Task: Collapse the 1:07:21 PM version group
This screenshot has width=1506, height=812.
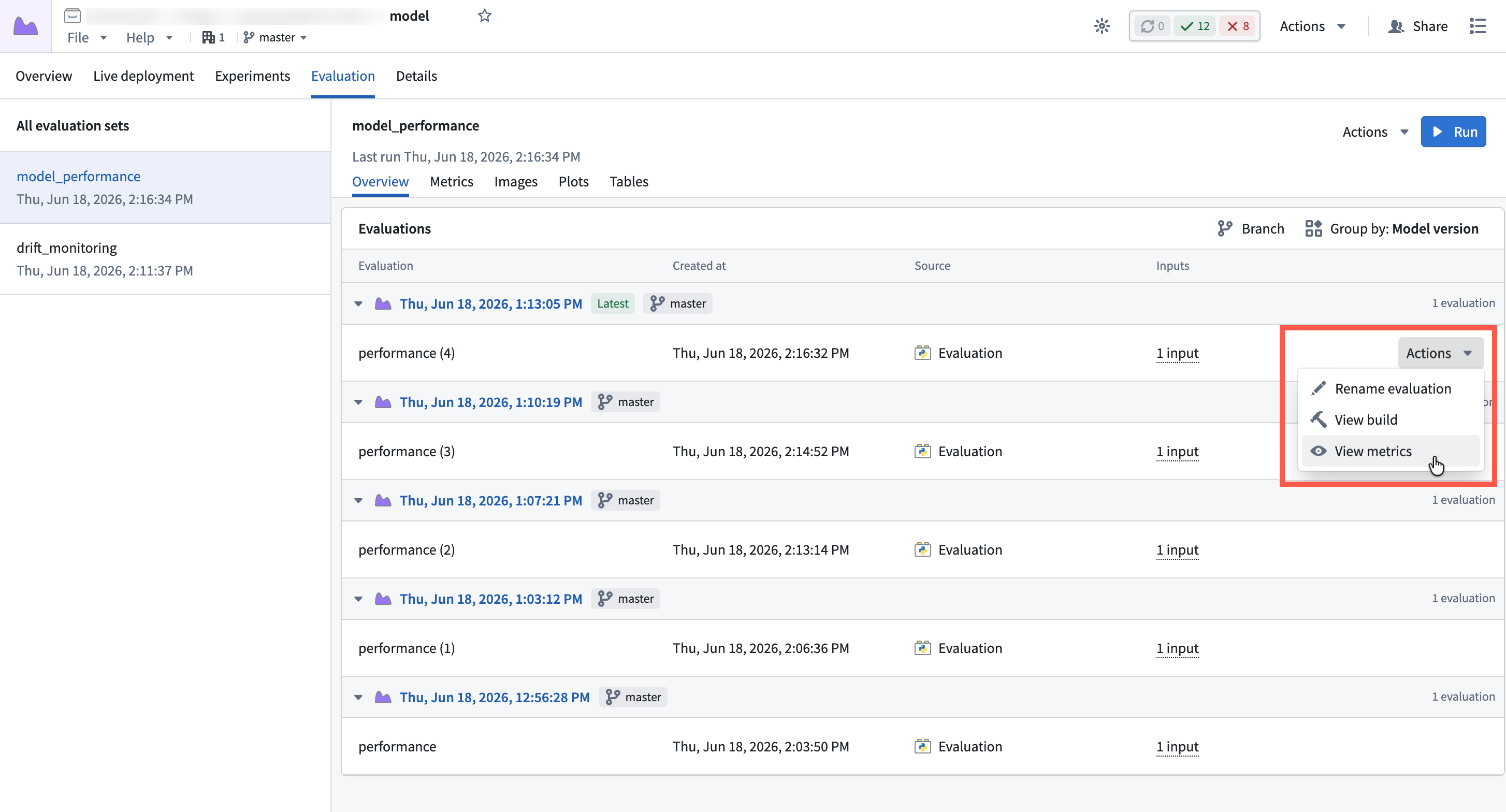Action: coord(358,500)
